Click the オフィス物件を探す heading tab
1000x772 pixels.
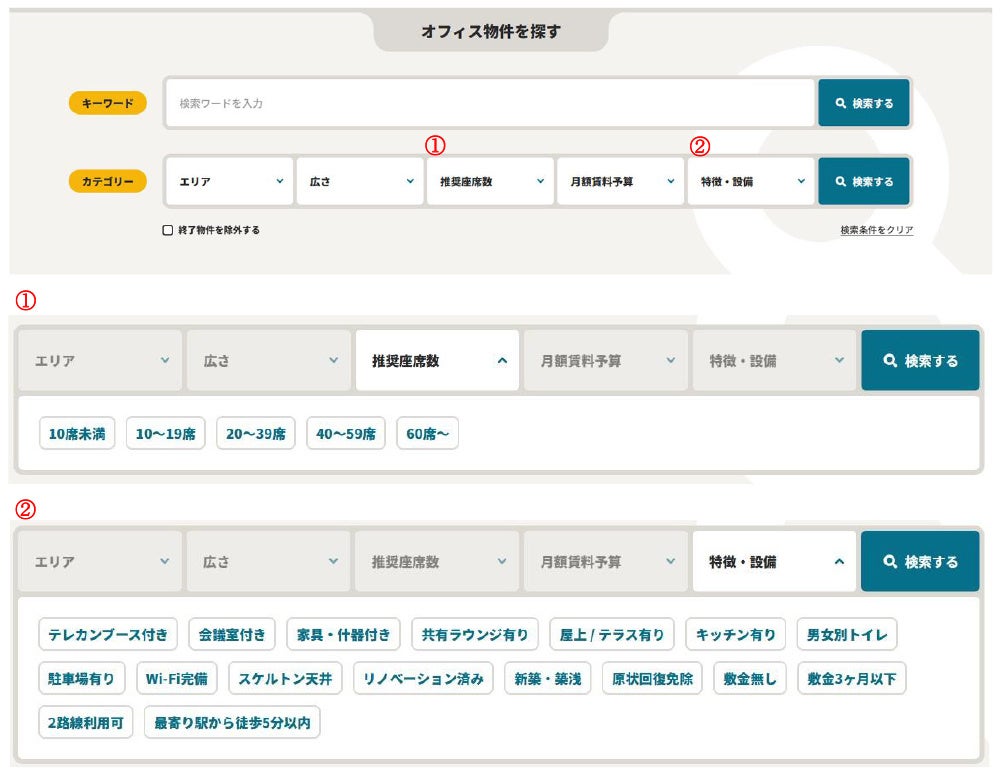click(490, 31)
